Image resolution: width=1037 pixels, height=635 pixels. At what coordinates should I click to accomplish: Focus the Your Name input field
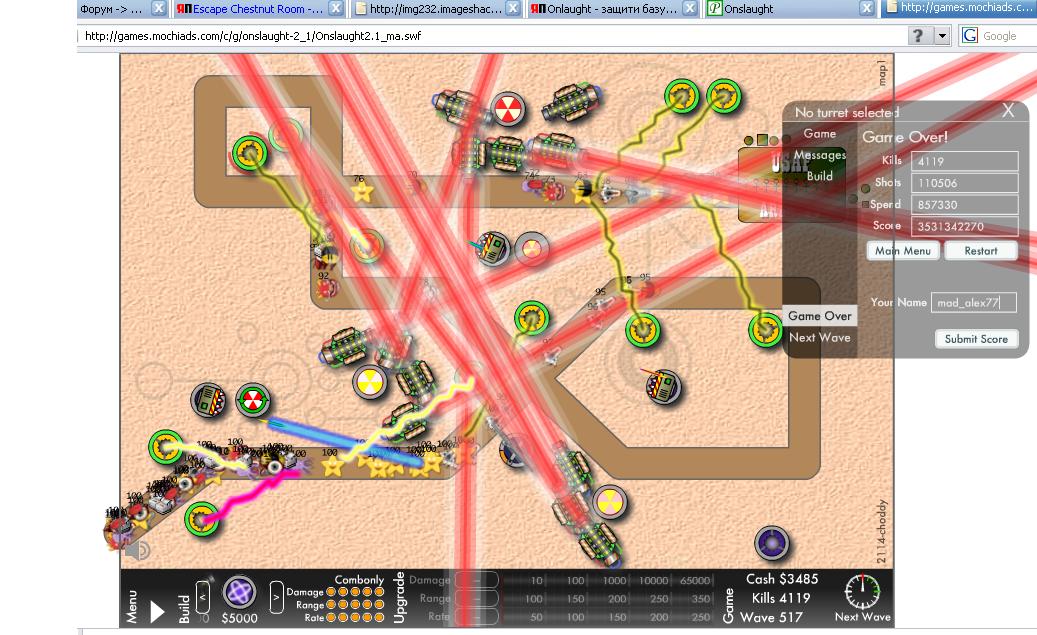pyautogui.click(x=973, y=302)
